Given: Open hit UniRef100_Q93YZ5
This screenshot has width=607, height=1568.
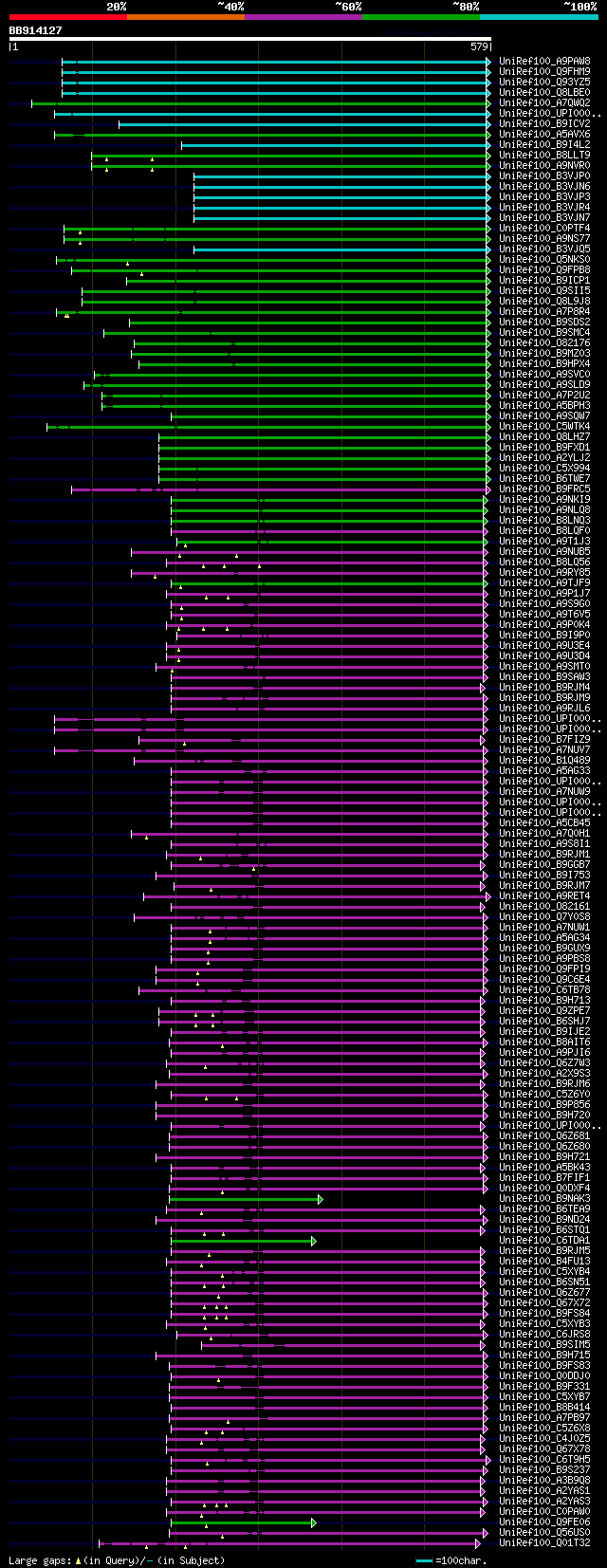Looking at the screenshot, I should click(544, 82).
